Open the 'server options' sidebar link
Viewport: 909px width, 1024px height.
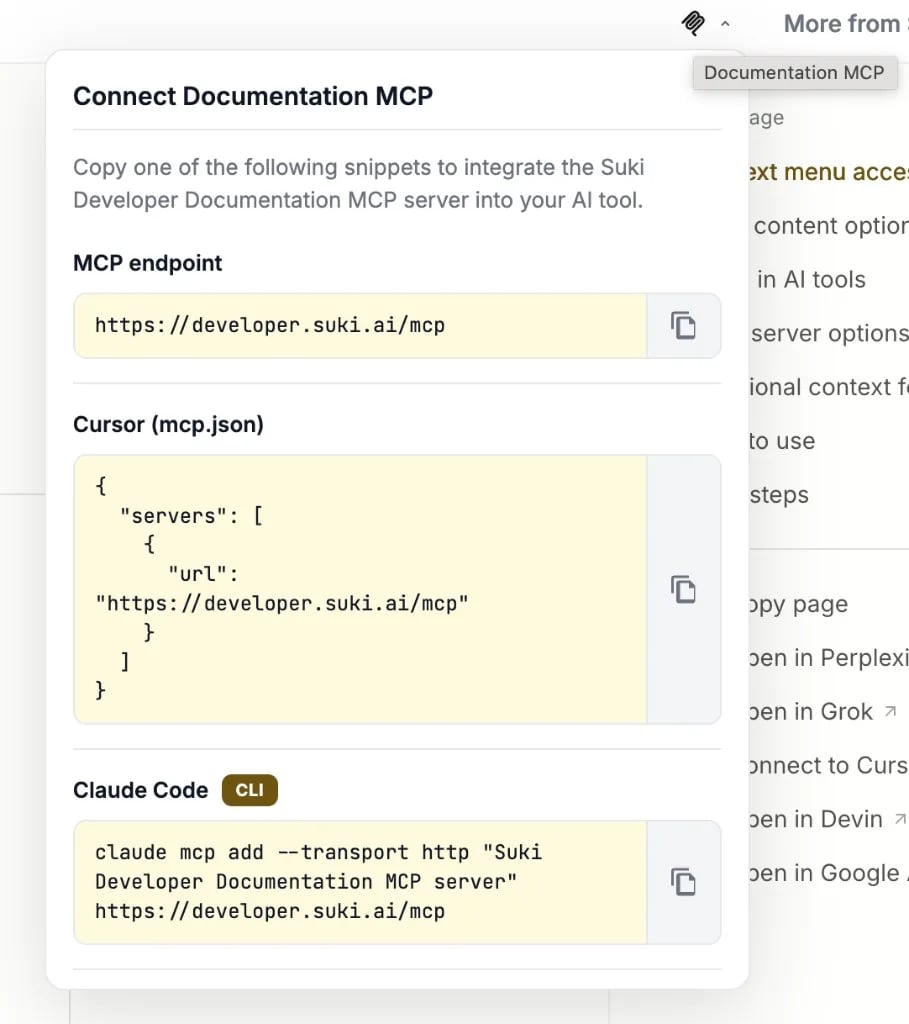click(829, 333)
